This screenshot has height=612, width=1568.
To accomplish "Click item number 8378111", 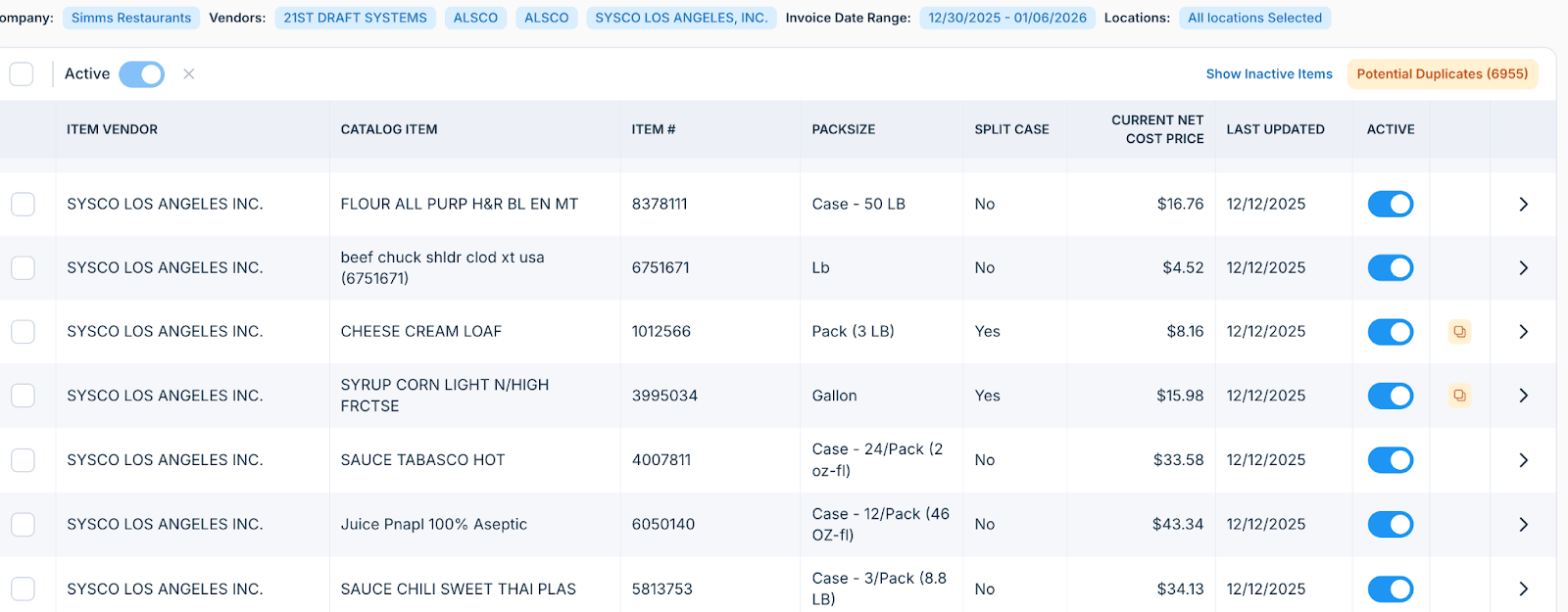I will [x=660, y=205].
